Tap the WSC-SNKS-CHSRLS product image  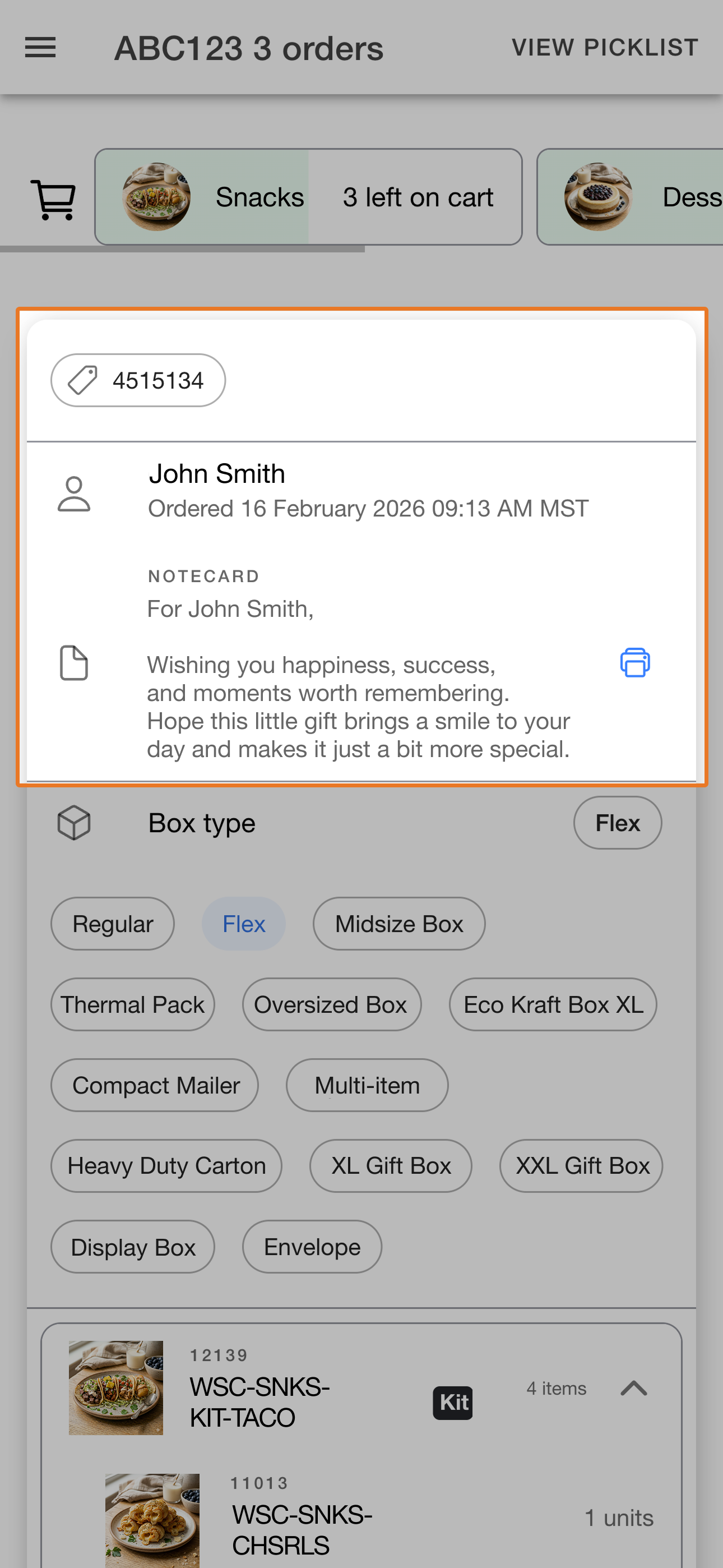click(152, 1520)
